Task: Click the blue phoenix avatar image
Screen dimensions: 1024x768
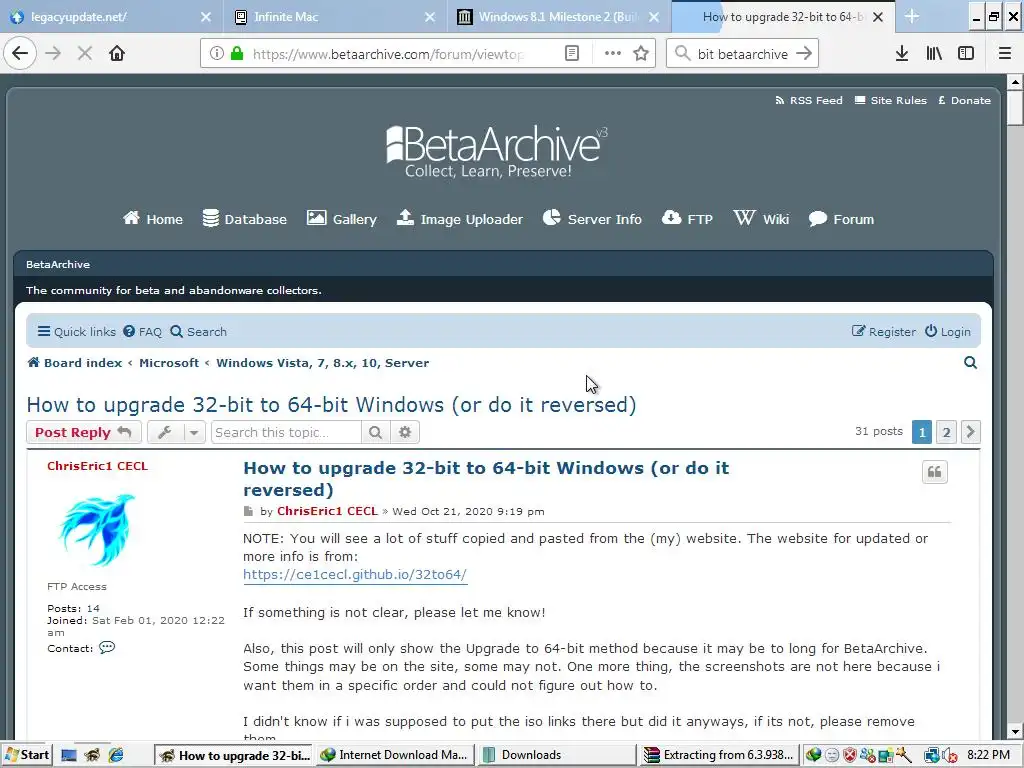Action: pyautogui.click(x=97, y=529)
